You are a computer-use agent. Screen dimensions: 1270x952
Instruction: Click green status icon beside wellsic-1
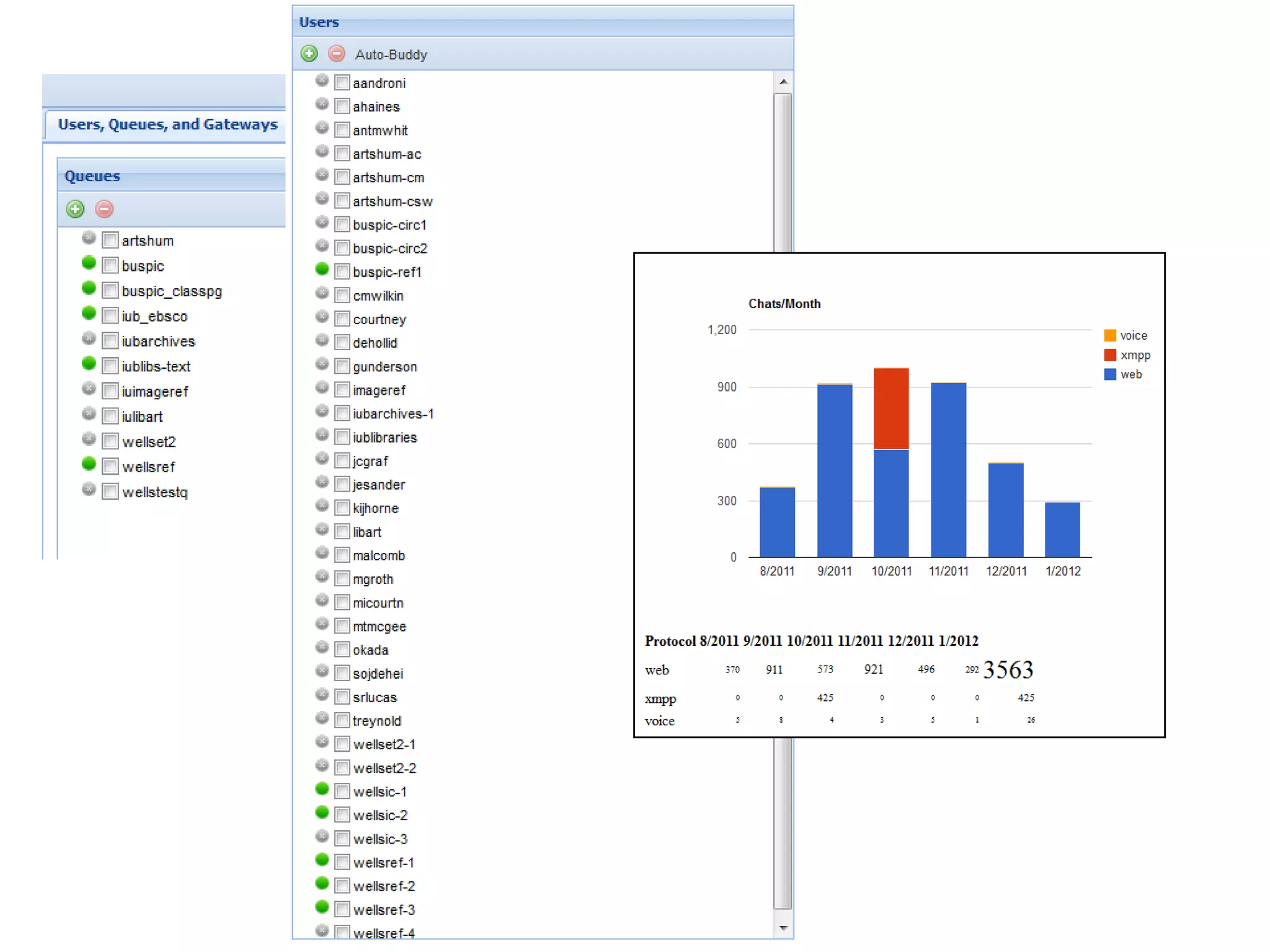322,788
